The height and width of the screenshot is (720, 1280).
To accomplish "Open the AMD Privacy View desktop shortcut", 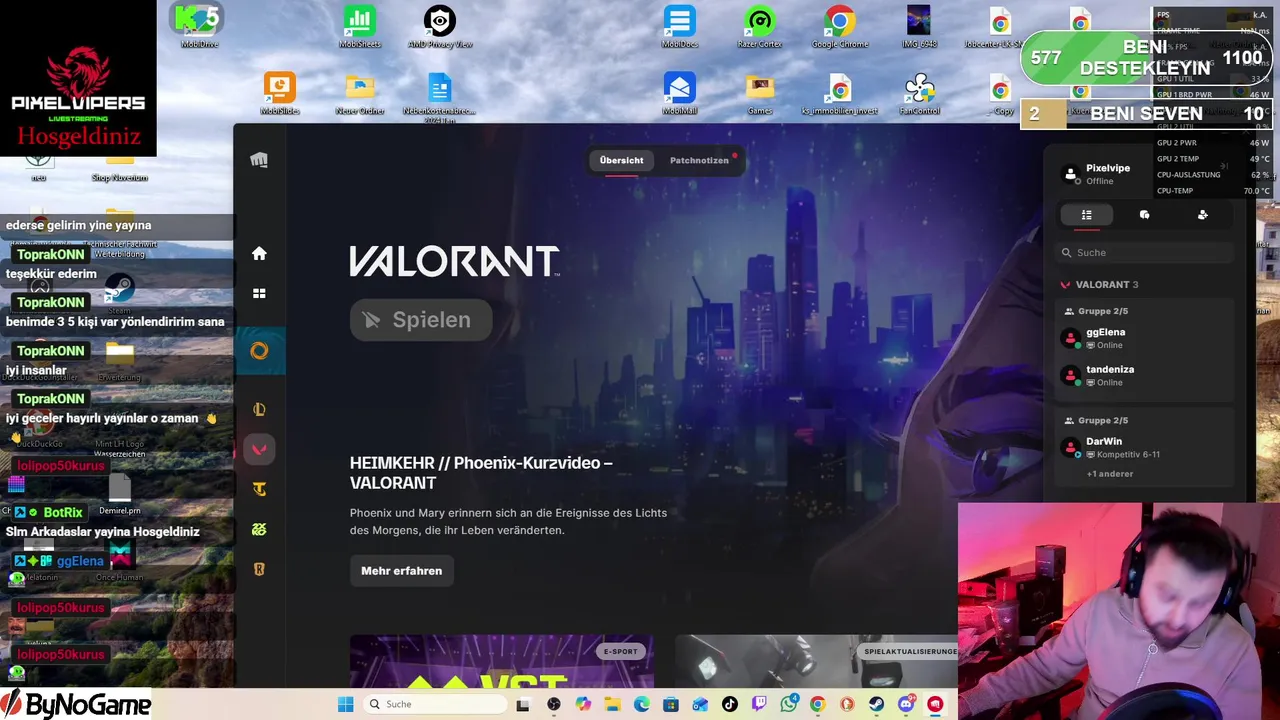I will coord(440,27).
